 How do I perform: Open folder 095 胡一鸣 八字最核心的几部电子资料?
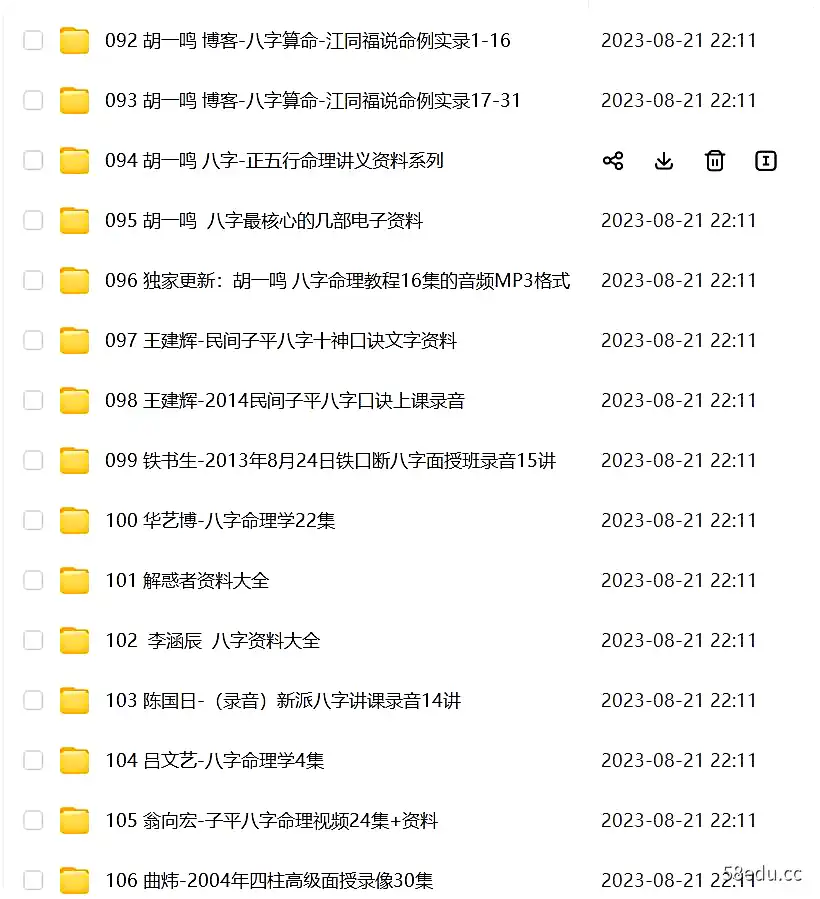[x=264, y=221]
